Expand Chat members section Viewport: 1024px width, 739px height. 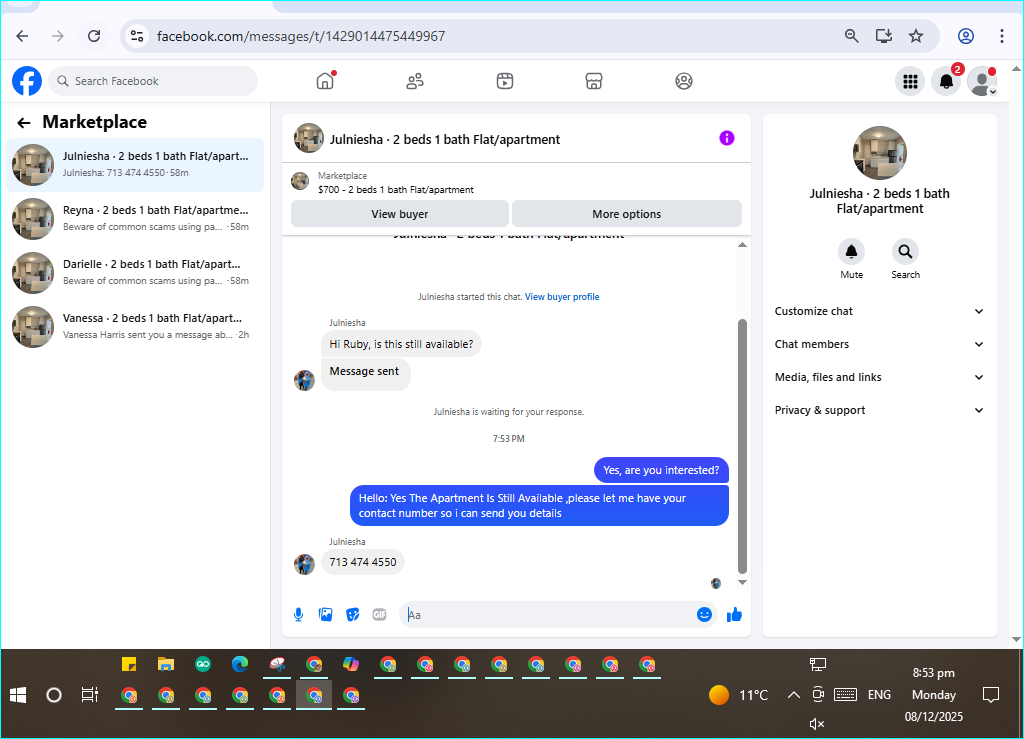(880, 344)
